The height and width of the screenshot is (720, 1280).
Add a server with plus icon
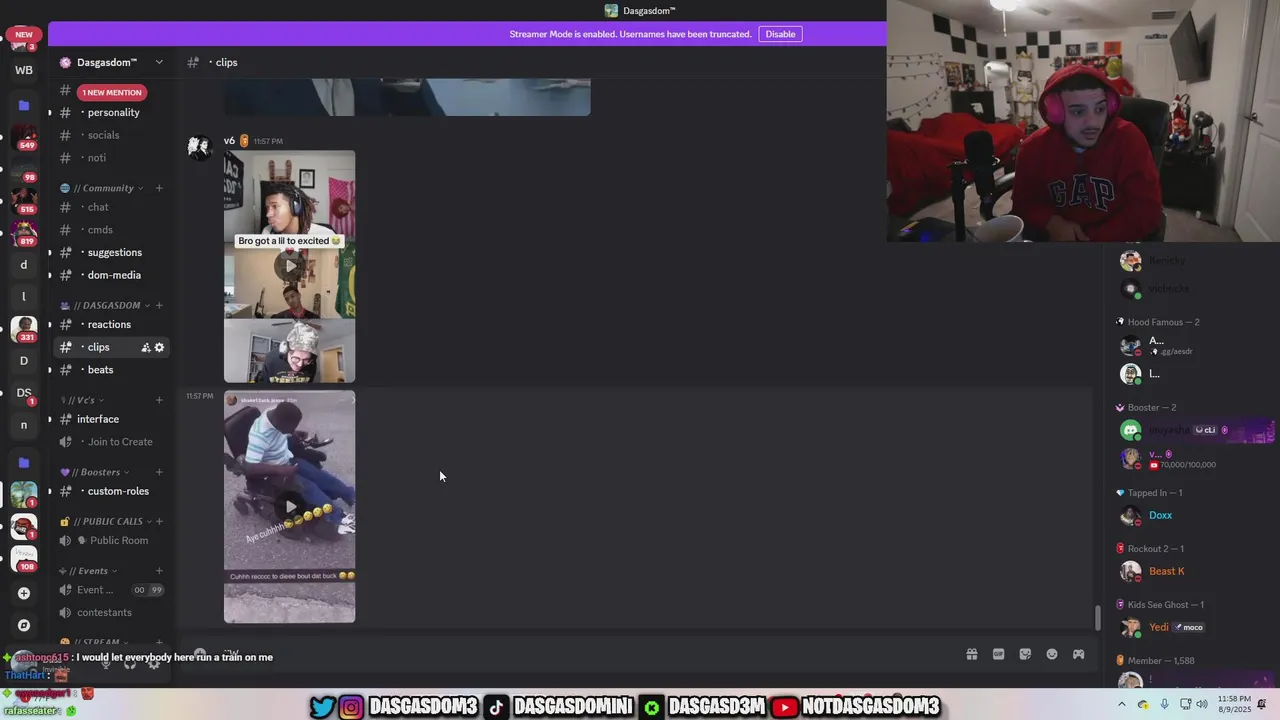coord(24,593)
